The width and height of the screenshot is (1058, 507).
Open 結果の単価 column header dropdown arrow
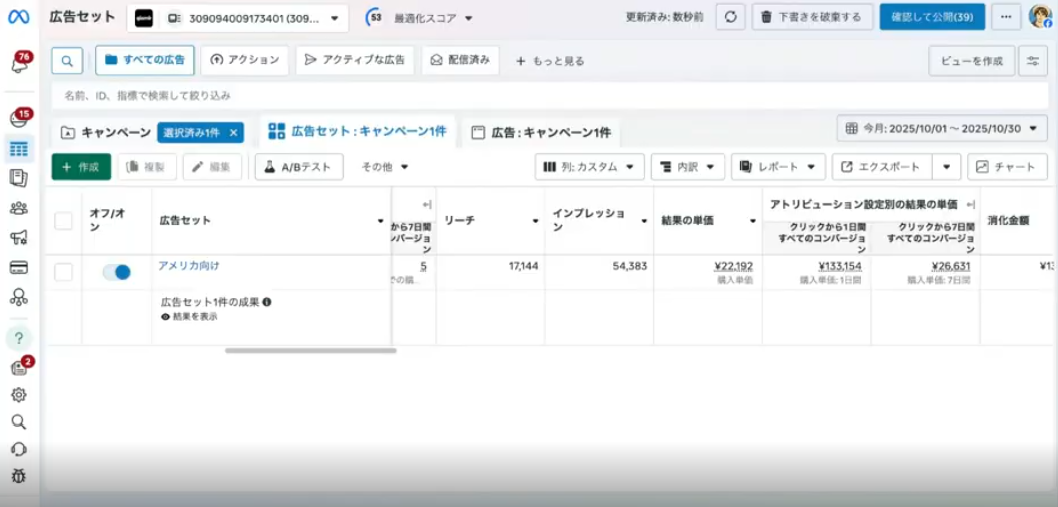753,221
